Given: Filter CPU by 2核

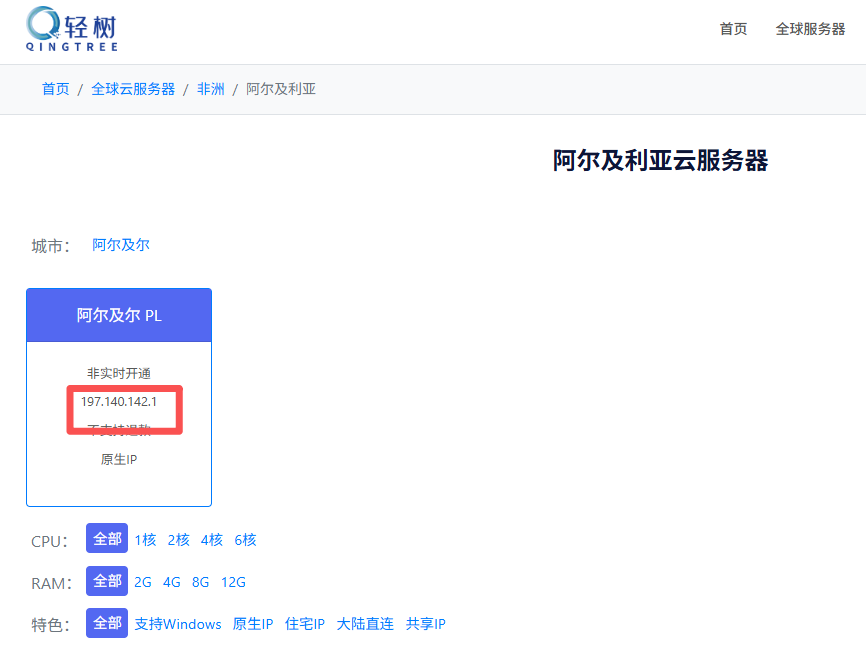Looking at the screenshot, I should click(x=178, y=540).
